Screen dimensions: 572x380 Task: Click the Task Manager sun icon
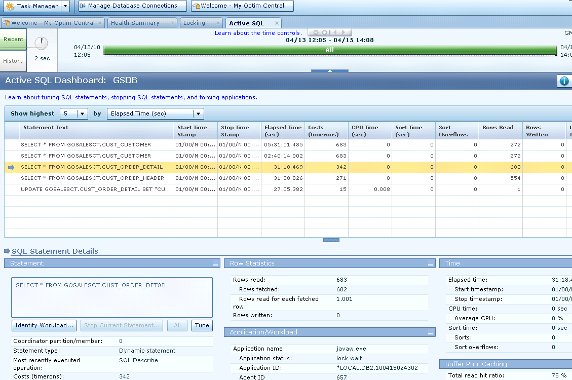tap(10, 6)
